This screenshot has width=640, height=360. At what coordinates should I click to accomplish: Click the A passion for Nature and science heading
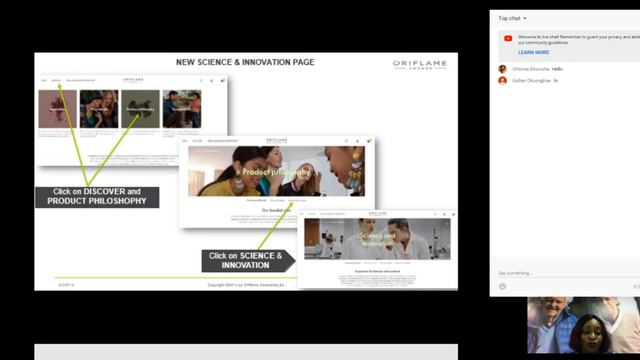[377, 271]
